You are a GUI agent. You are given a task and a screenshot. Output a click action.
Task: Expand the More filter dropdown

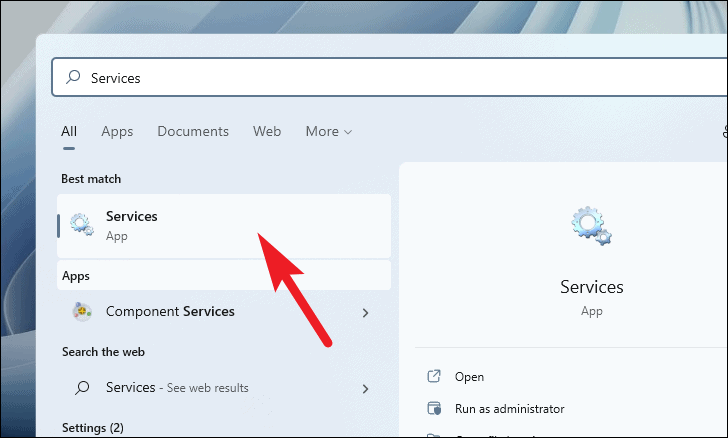coord(328,131)
